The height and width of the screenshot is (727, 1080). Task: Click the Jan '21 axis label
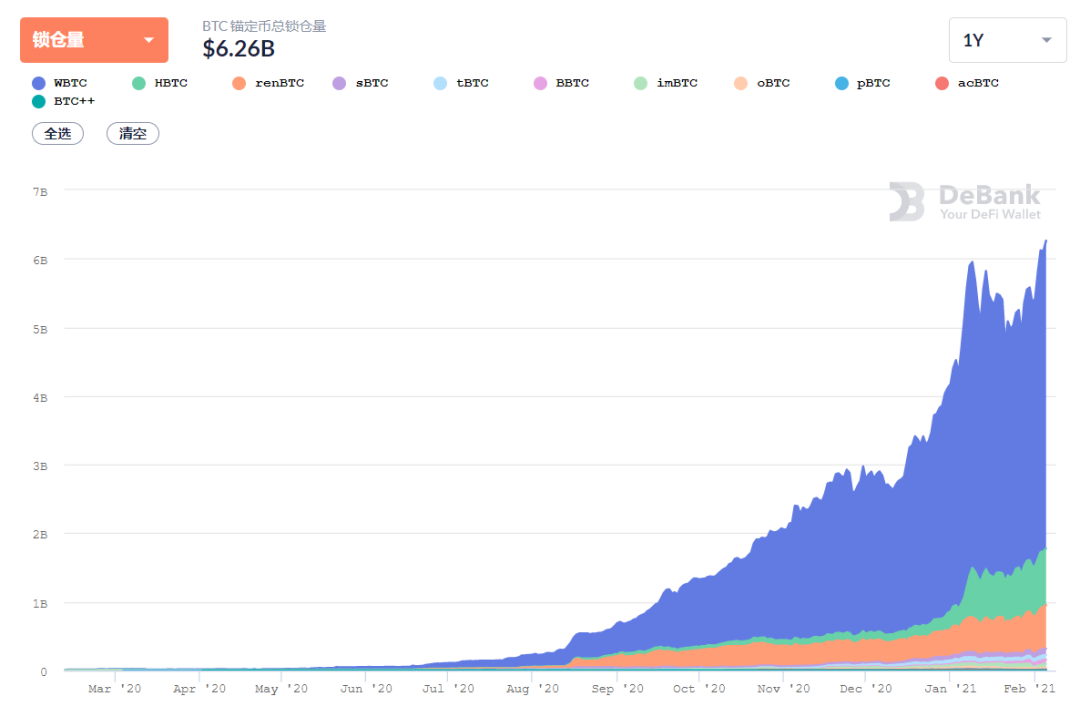point(951,688)
